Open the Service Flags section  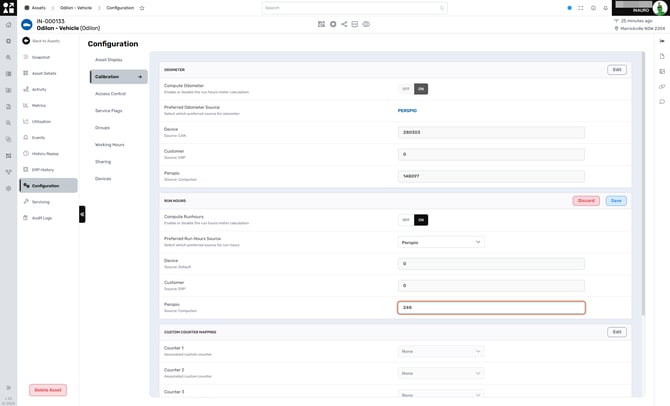click(109, 111)
